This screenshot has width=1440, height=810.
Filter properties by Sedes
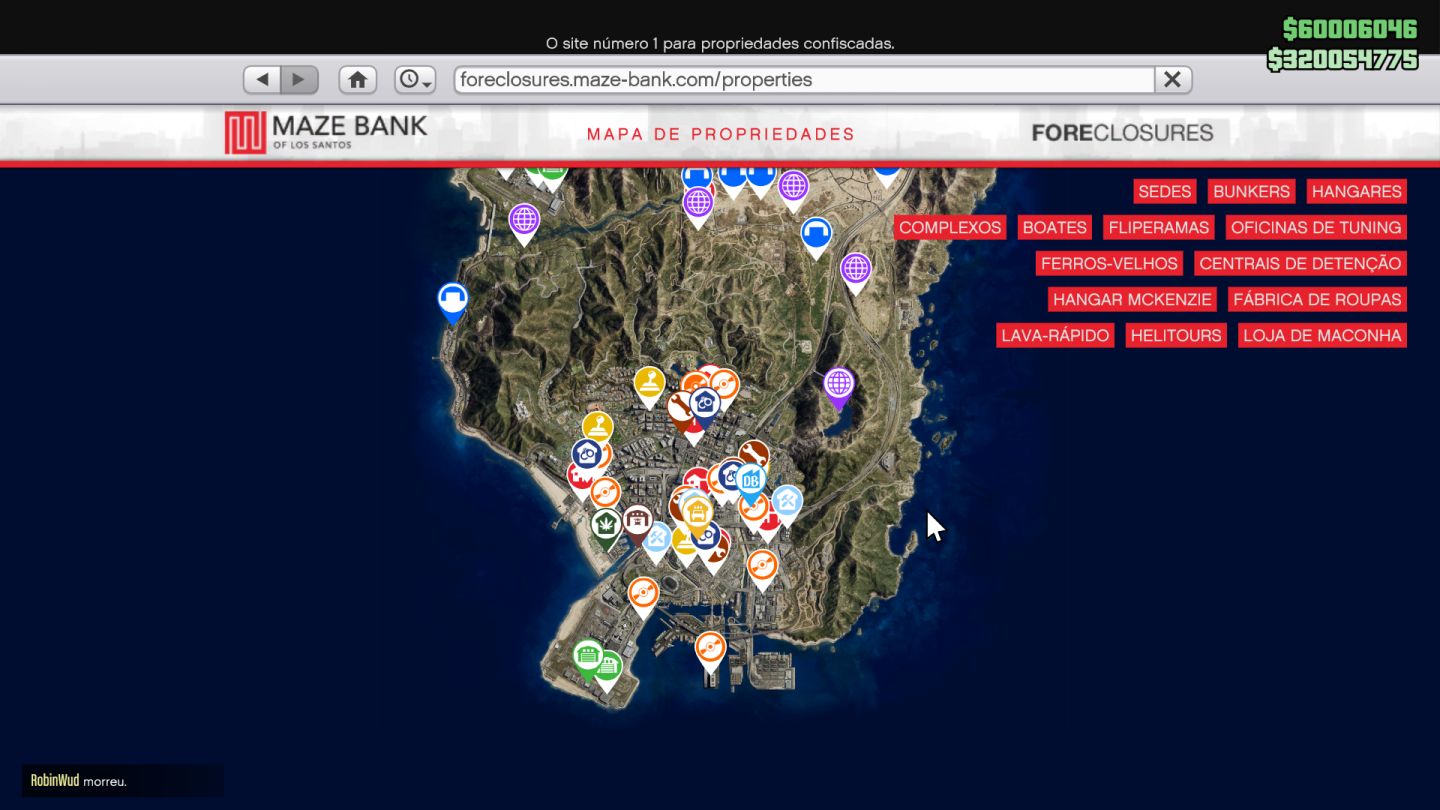(1165, 191)
